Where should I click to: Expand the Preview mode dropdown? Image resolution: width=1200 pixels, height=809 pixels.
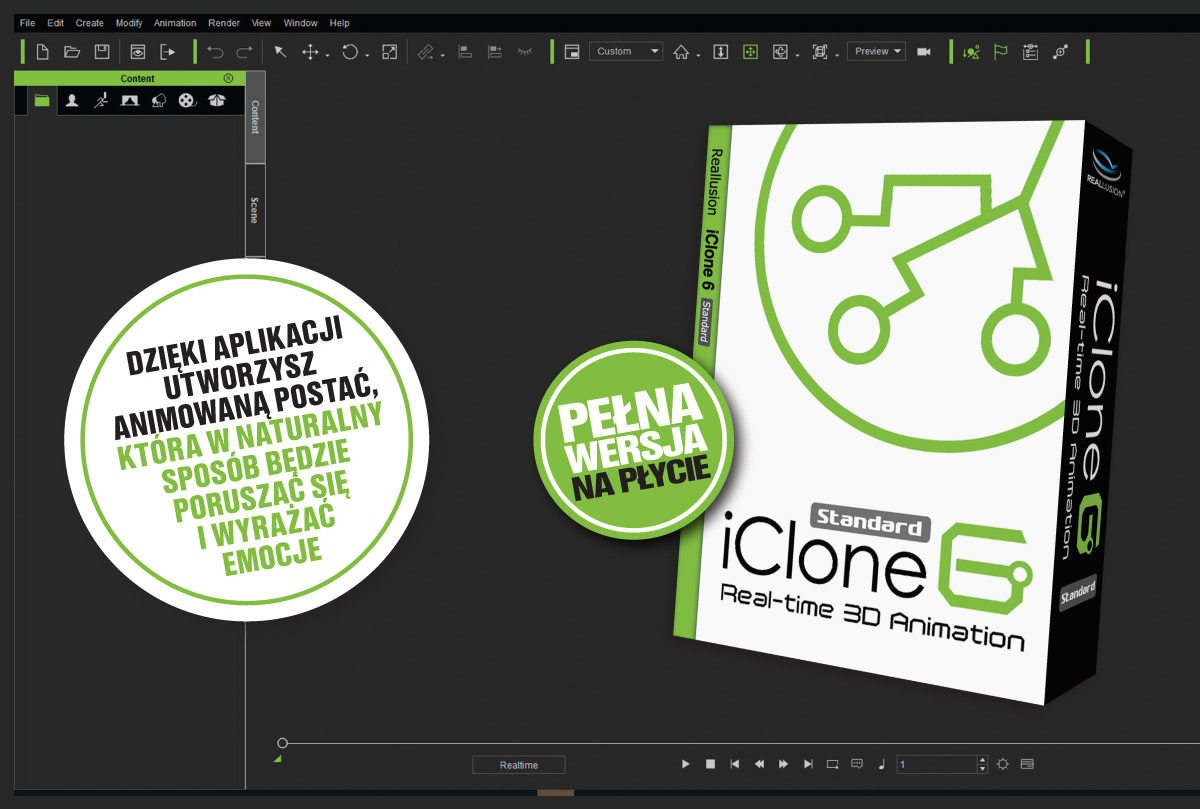pos(876,52)
